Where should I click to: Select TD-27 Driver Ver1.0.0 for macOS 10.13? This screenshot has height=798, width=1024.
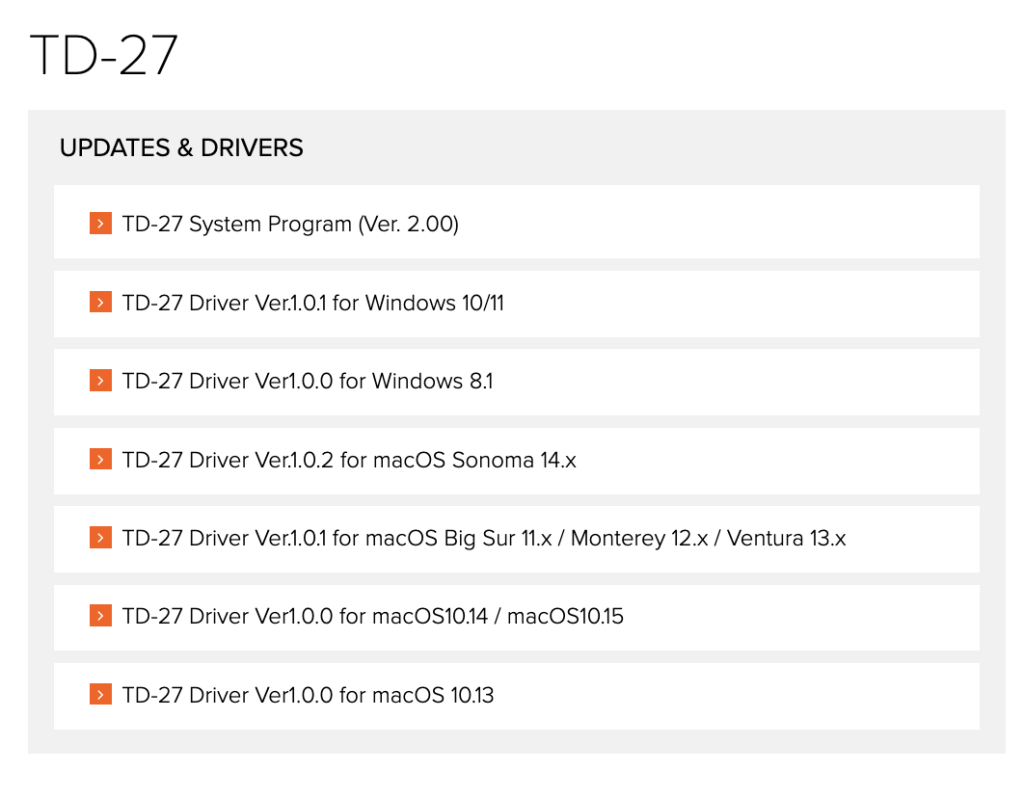pyautogui.click(x=308, y=695)
